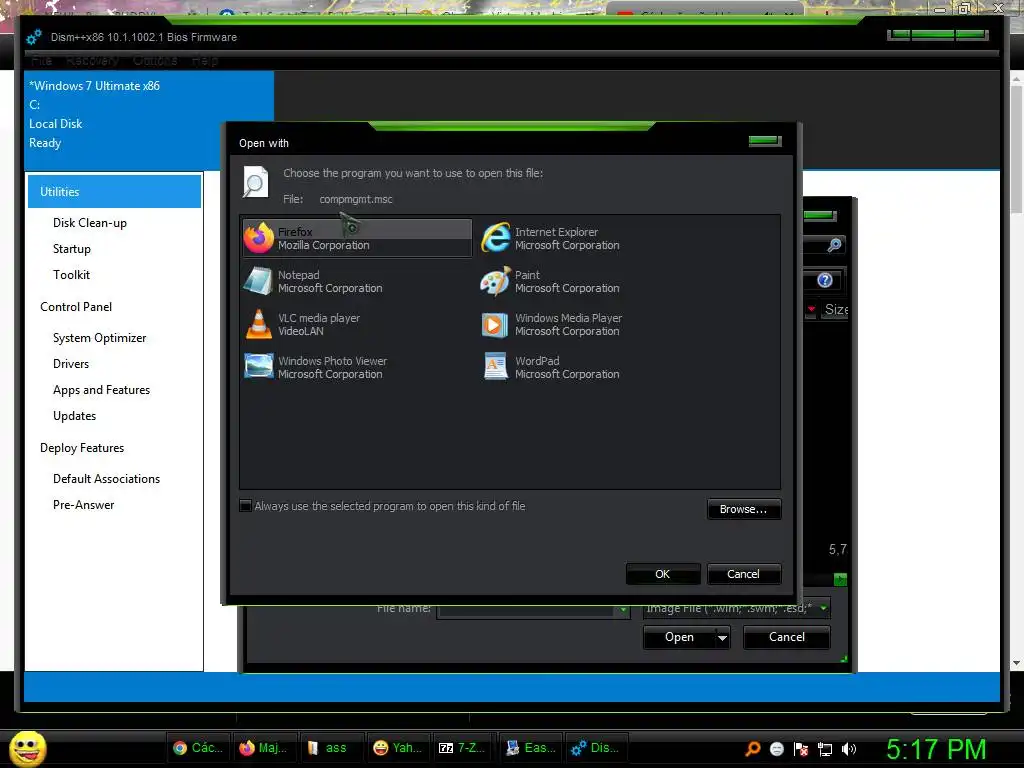This screenshot has width=1024, height=768.
Task: Confirm with the OK button
Action: 663,574
